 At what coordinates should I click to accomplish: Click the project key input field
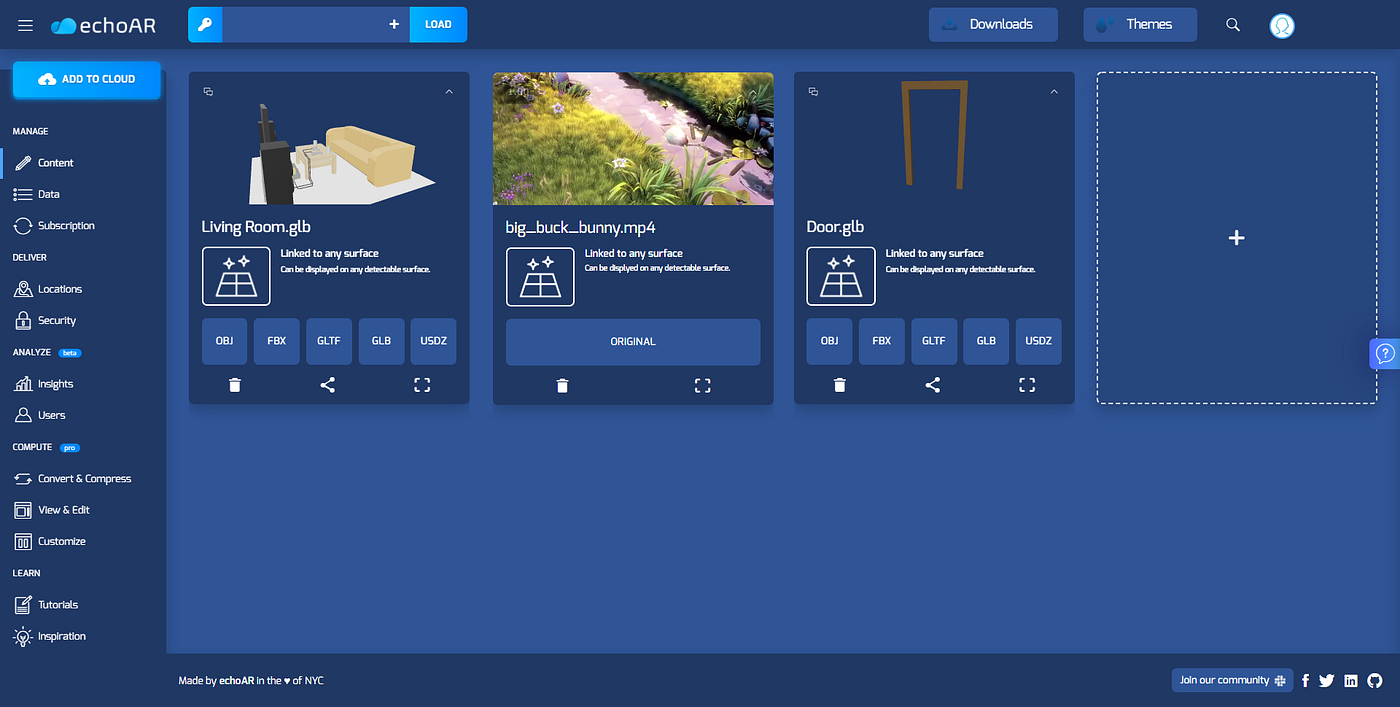point(300,24)
